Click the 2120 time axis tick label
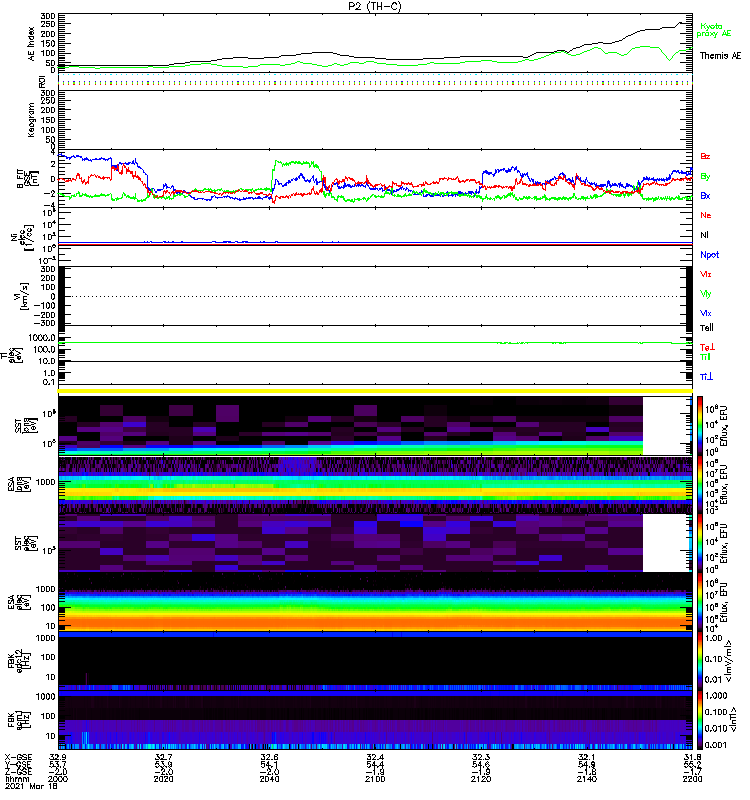 481,779
